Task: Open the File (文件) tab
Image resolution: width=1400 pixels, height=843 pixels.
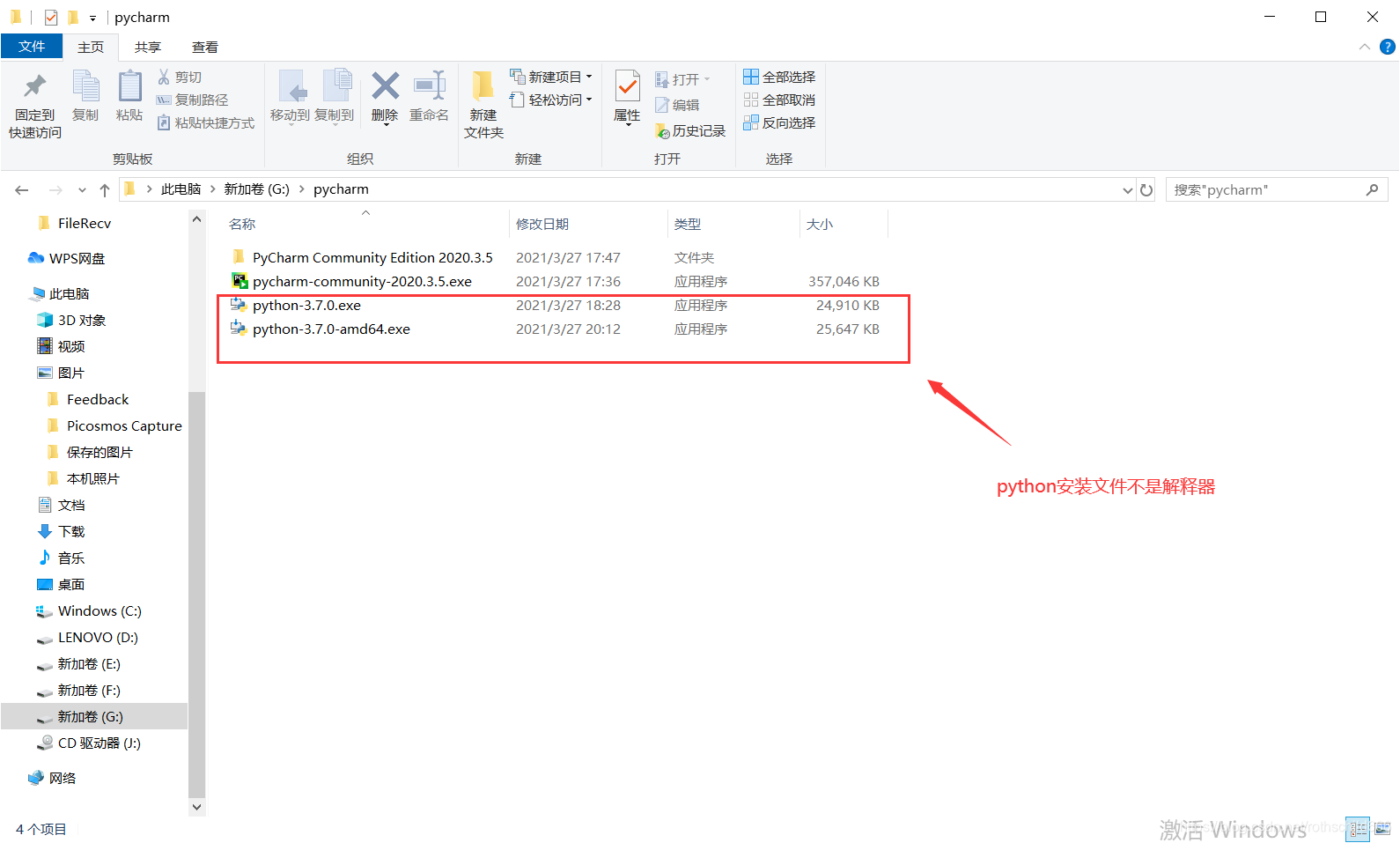Action: (x=32, y=47)
